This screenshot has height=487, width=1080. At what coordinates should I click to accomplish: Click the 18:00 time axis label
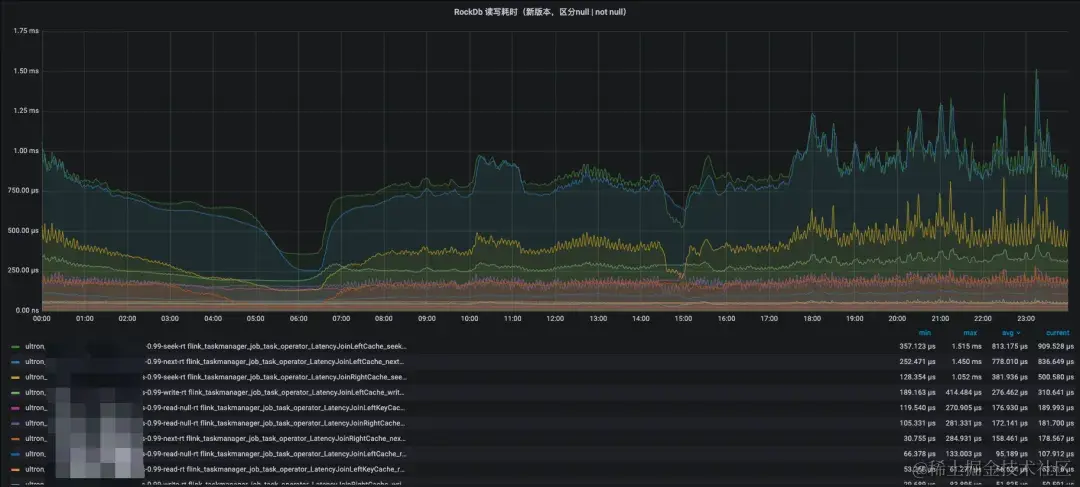coord(812,319)
